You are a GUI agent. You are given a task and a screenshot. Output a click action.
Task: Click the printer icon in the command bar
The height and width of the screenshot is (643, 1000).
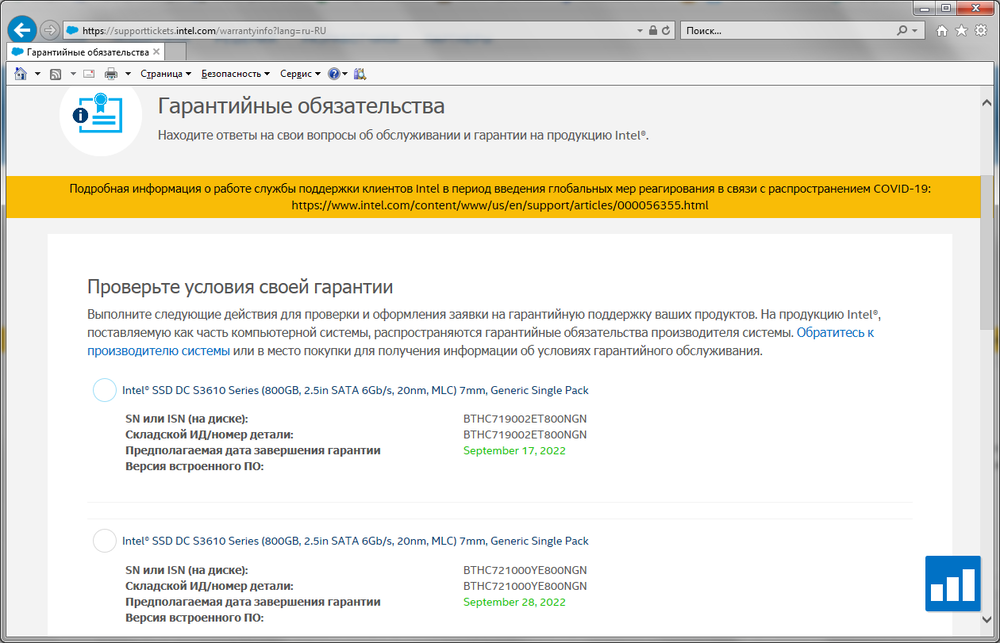click(x=111, y=73)
